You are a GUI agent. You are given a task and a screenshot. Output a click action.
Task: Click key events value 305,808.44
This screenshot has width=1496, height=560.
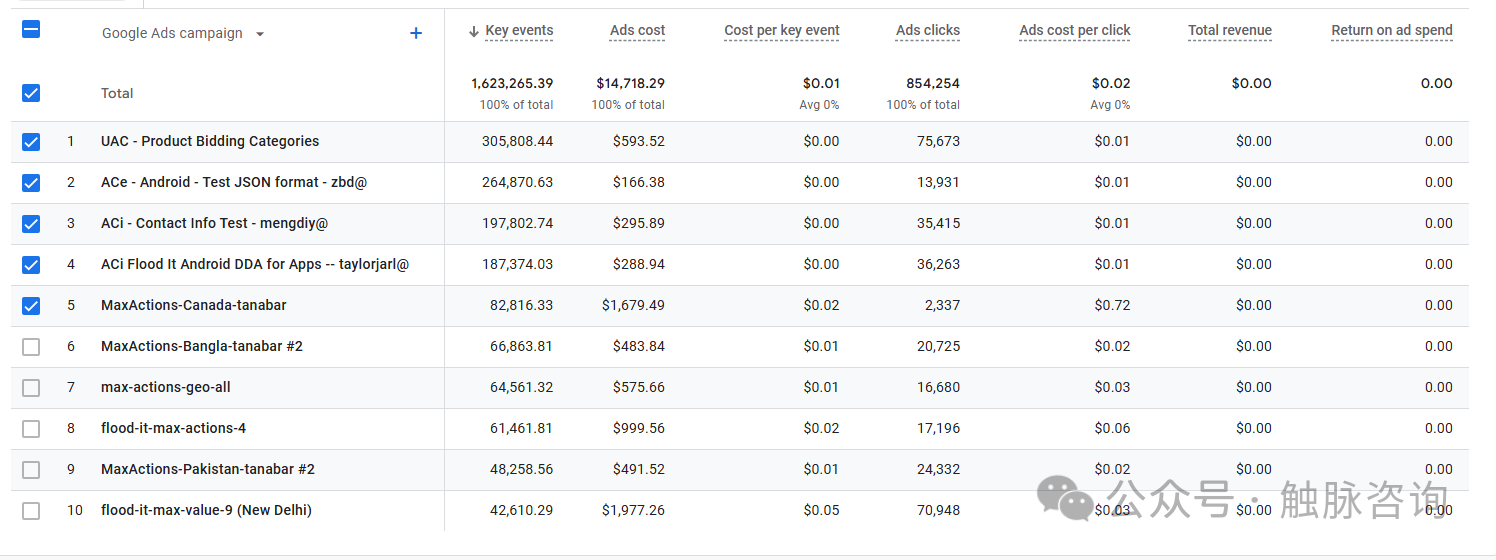517,141
